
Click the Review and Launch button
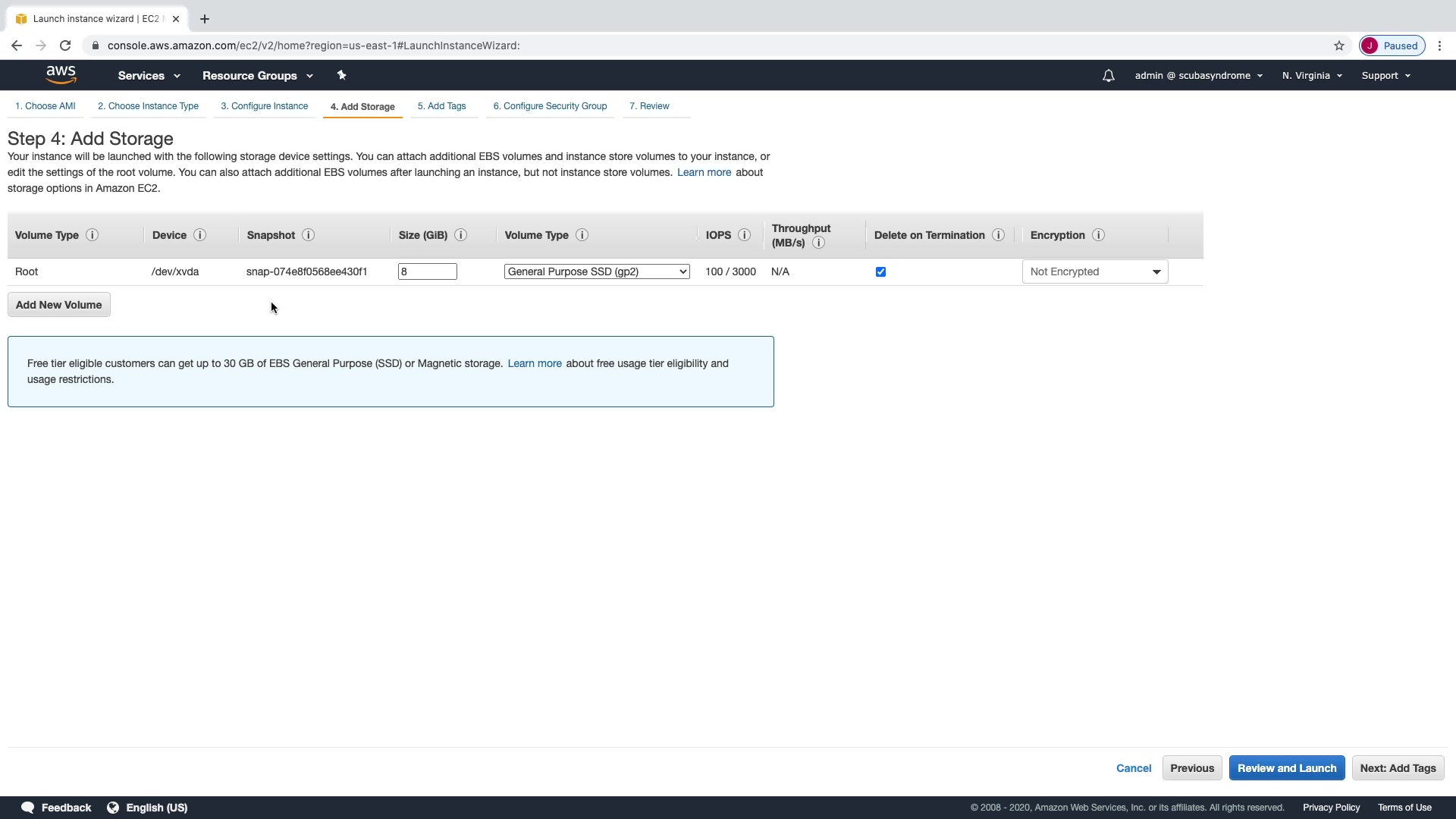(1286, 768)
